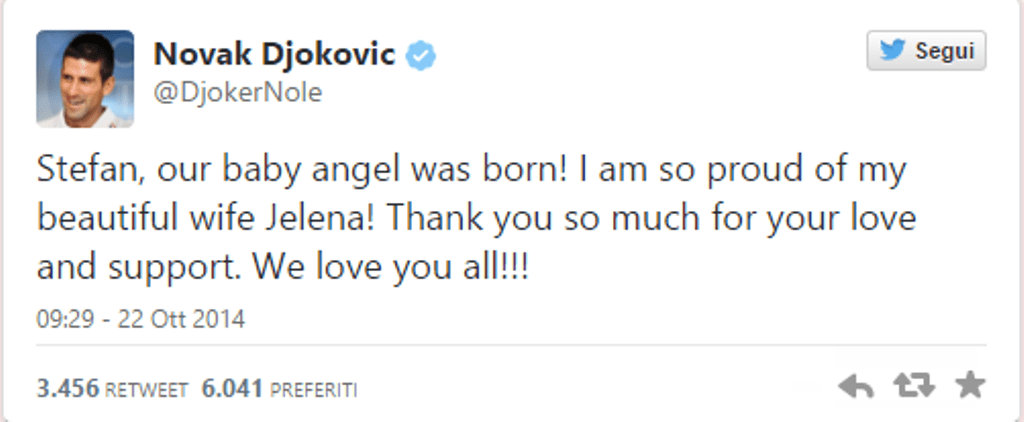This screenshot has height=422, width=1024.
Task: Reply to the tweet with arrow icon
Action: coord(855,386)
